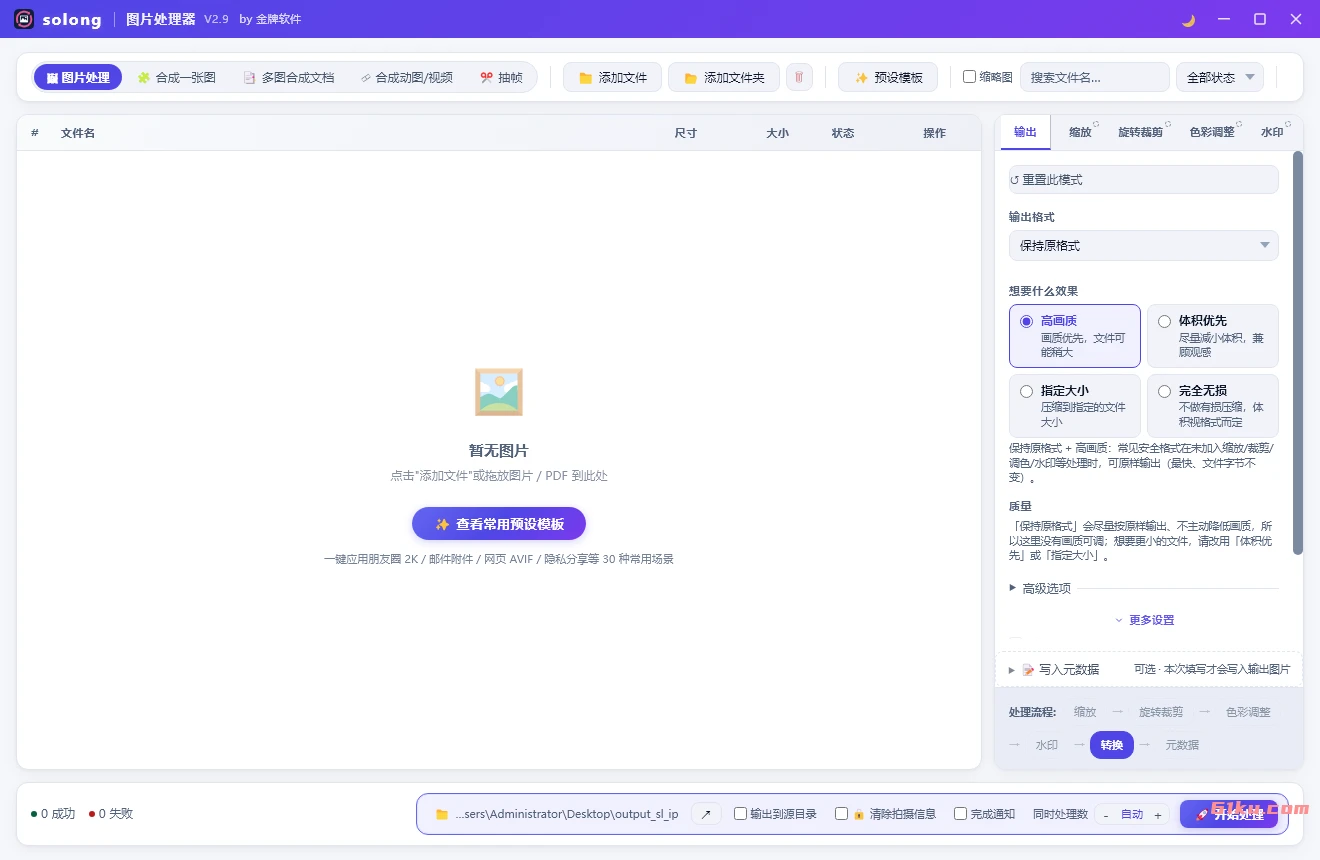Image resolution: width=1320 pixels, height=860 pixels.
Task: Click 重置此模式 reset button
Action: (1144, 179)
